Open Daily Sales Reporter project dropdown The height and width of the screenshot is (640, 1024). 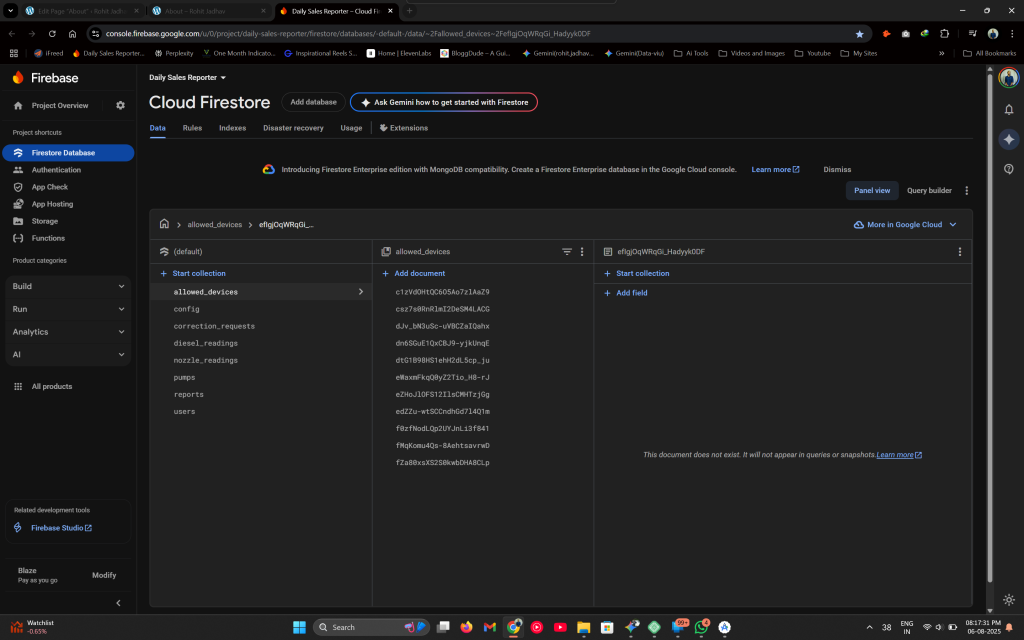(188, 77)
